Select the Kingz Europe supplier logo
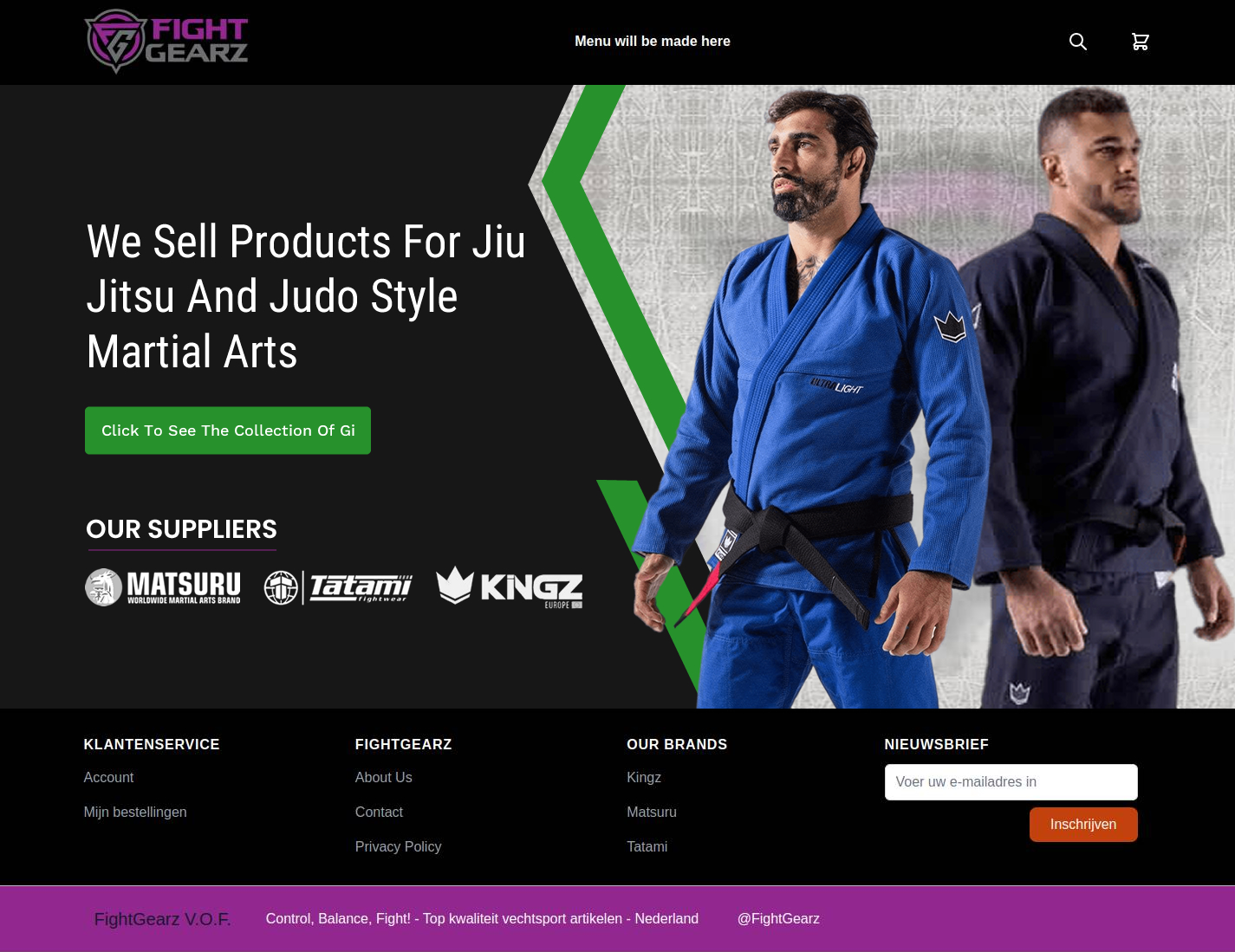Image resolution: width=1235 pixels, height=952 pixels. click(510, 587)
